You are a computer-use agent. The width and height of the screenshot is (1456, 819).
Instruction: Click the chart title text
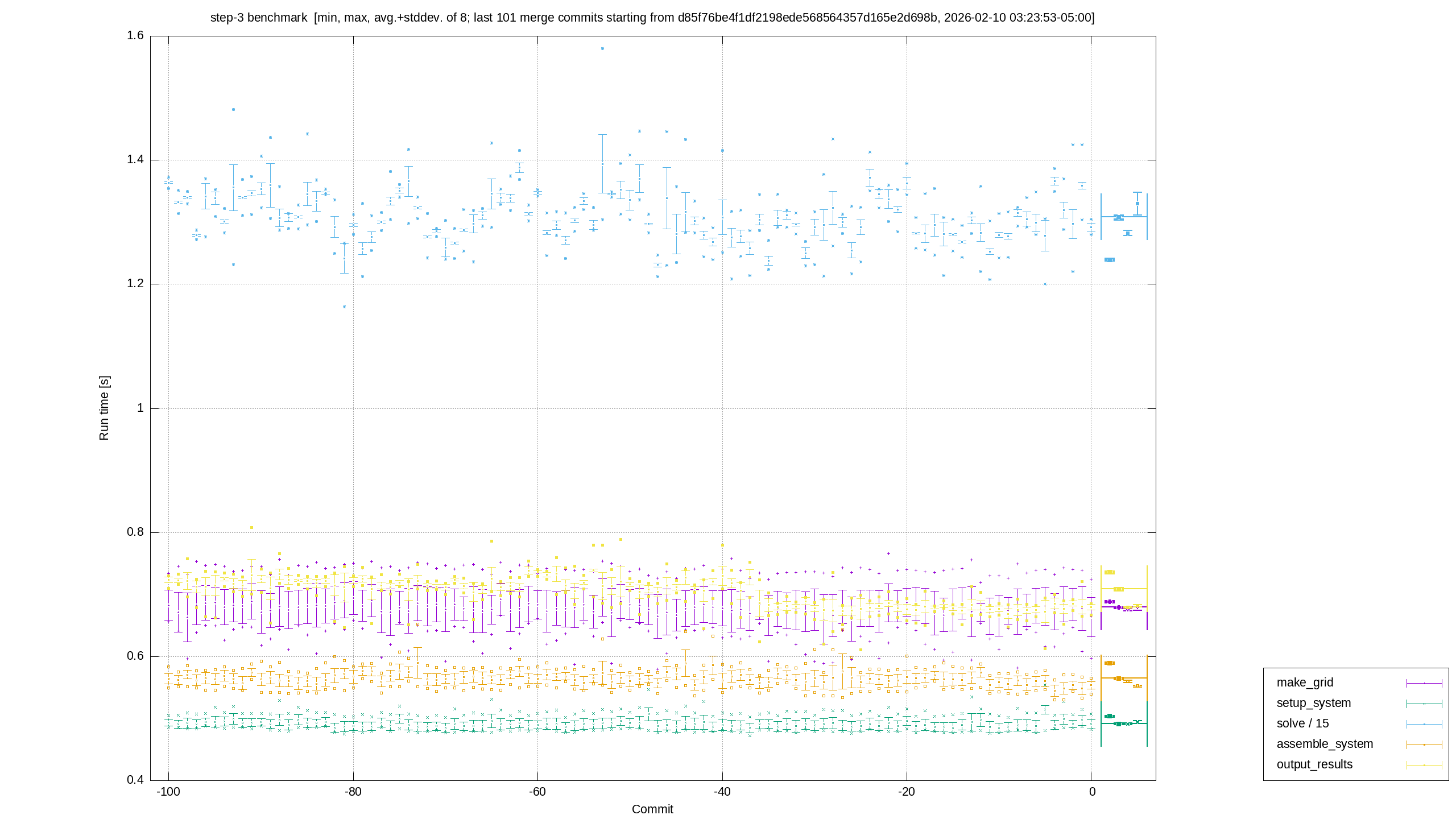pyautogui.click(x=652, y=18)
